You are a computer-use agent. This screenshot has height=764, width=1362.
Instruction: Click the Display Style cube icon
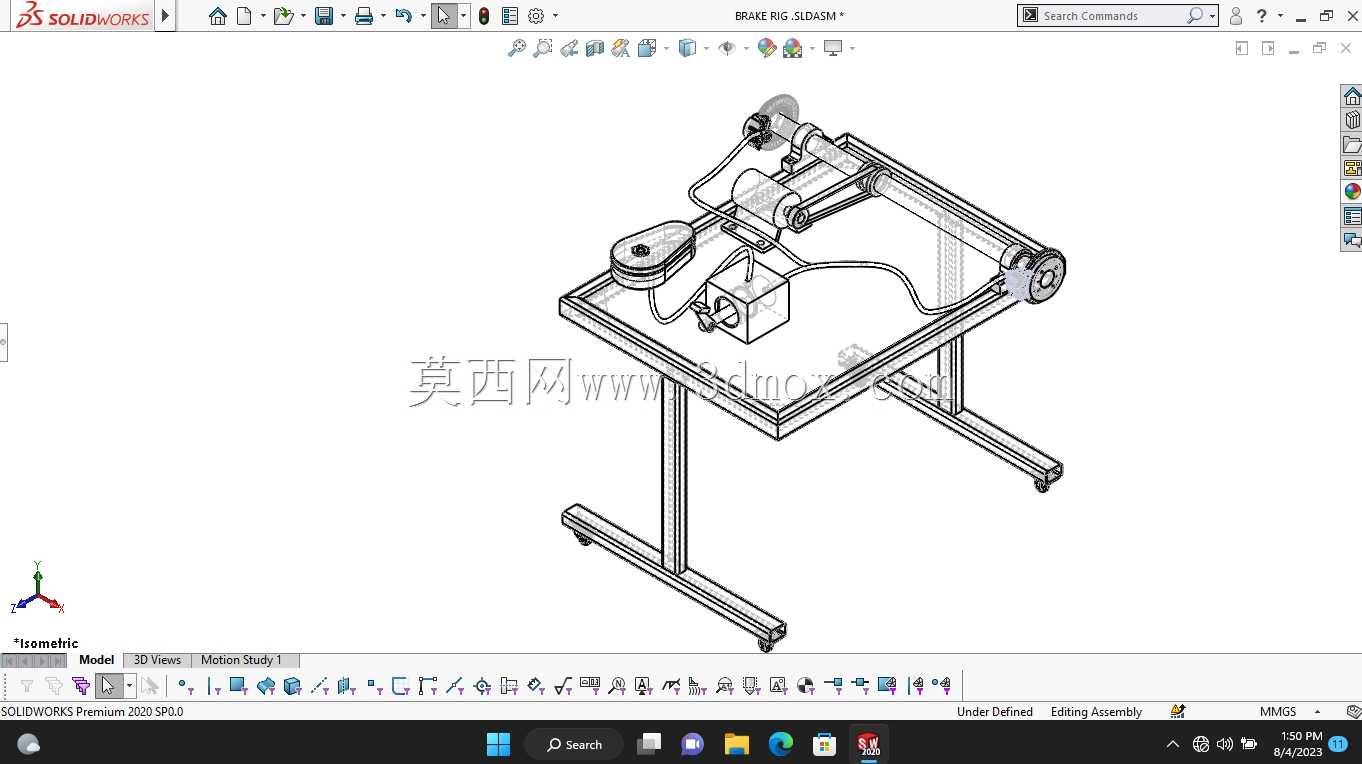687,48
